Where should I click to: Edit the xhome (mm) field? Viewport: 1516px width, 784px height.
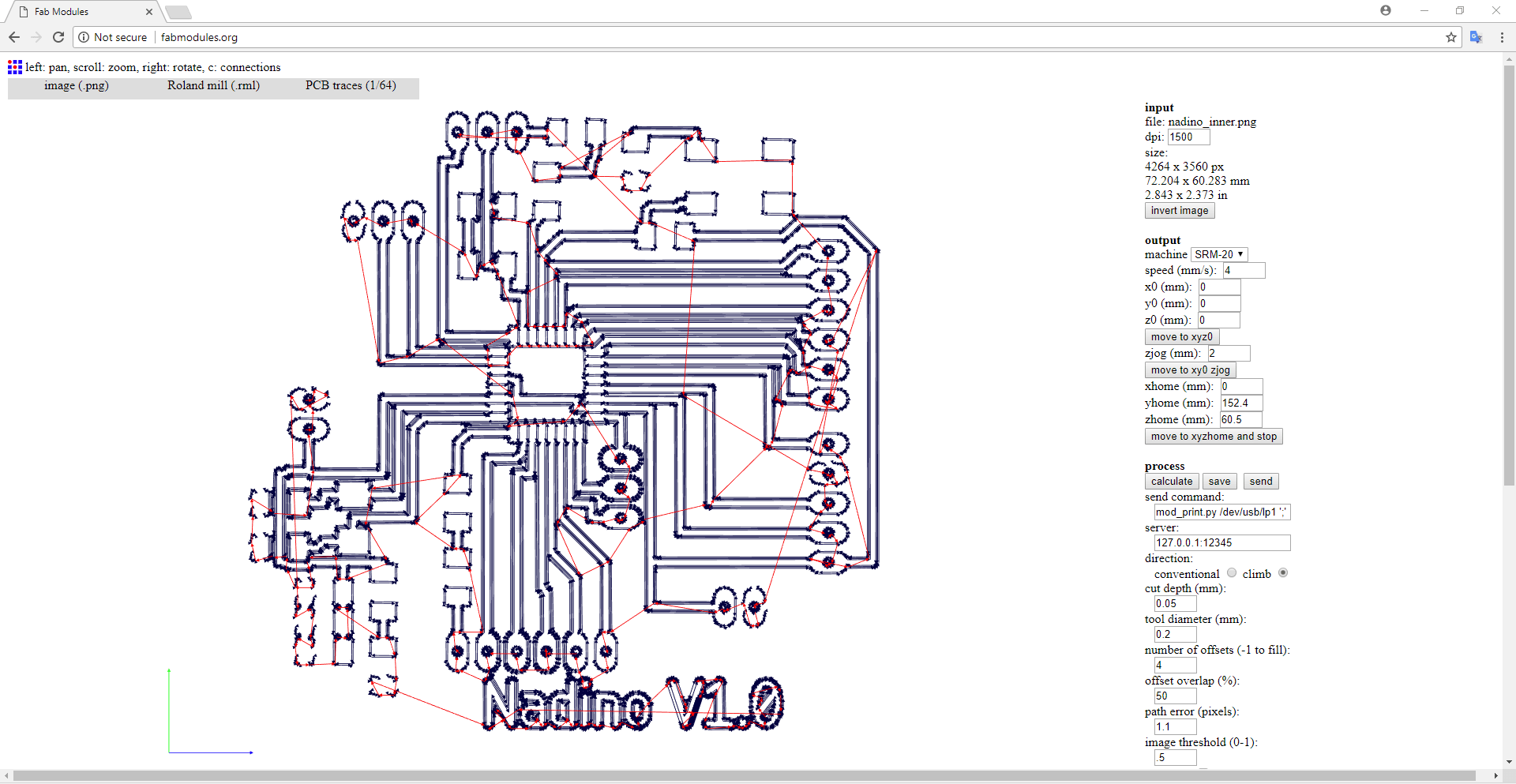[x=1241, y=387]
